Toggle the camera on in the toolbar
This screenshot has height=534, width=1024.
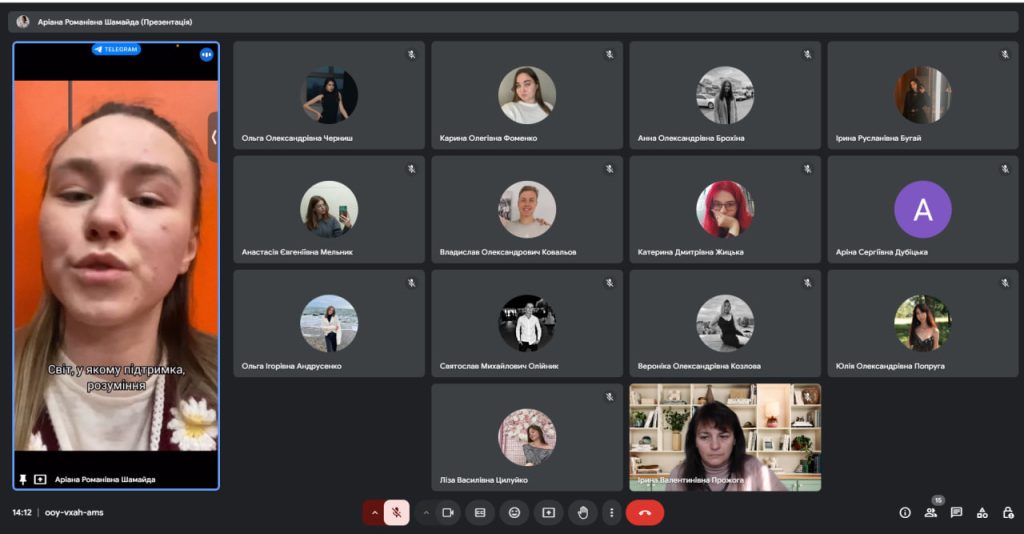(448, 513)
